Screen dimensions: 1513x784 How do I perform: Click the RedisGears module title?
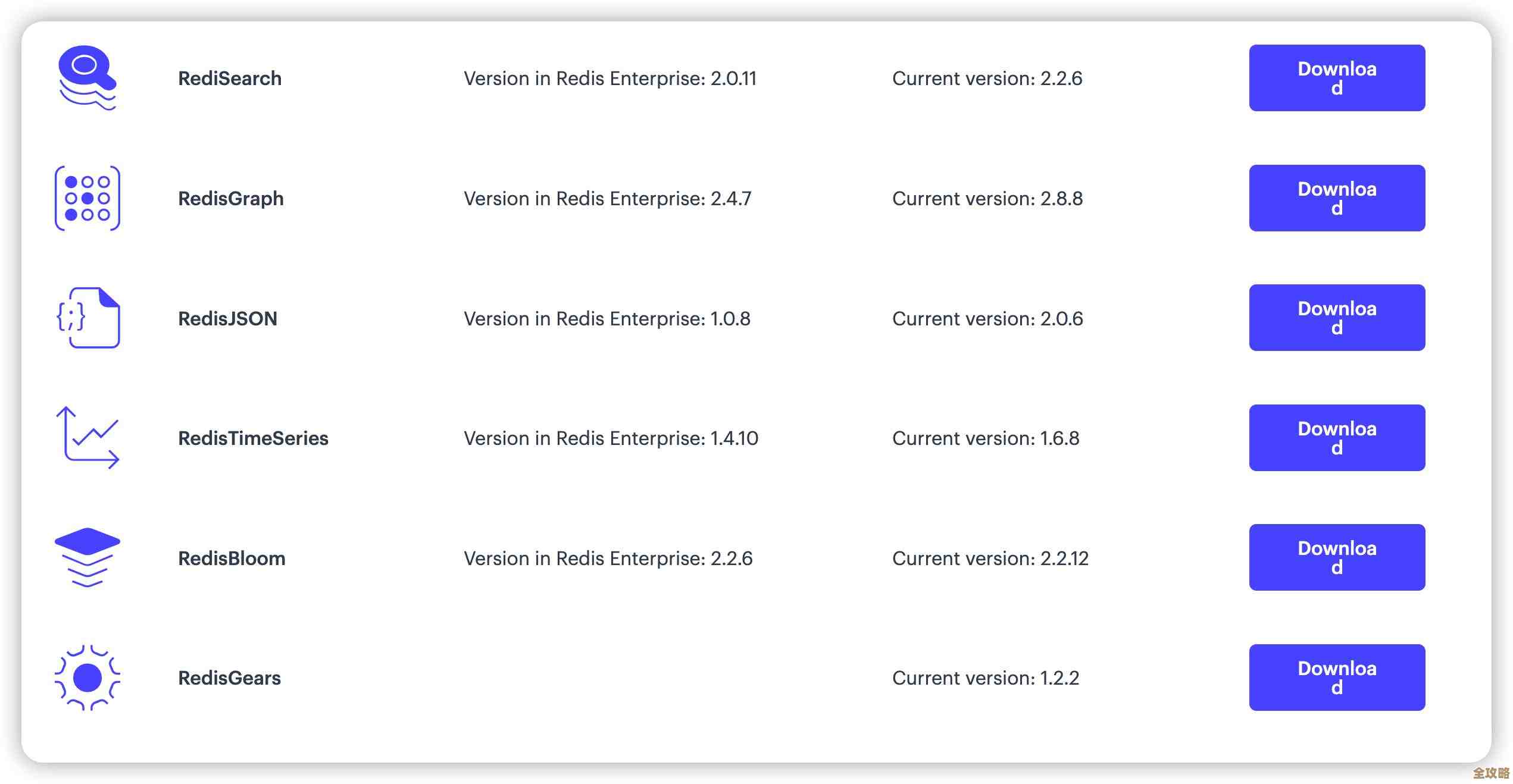tap(230, 678)
